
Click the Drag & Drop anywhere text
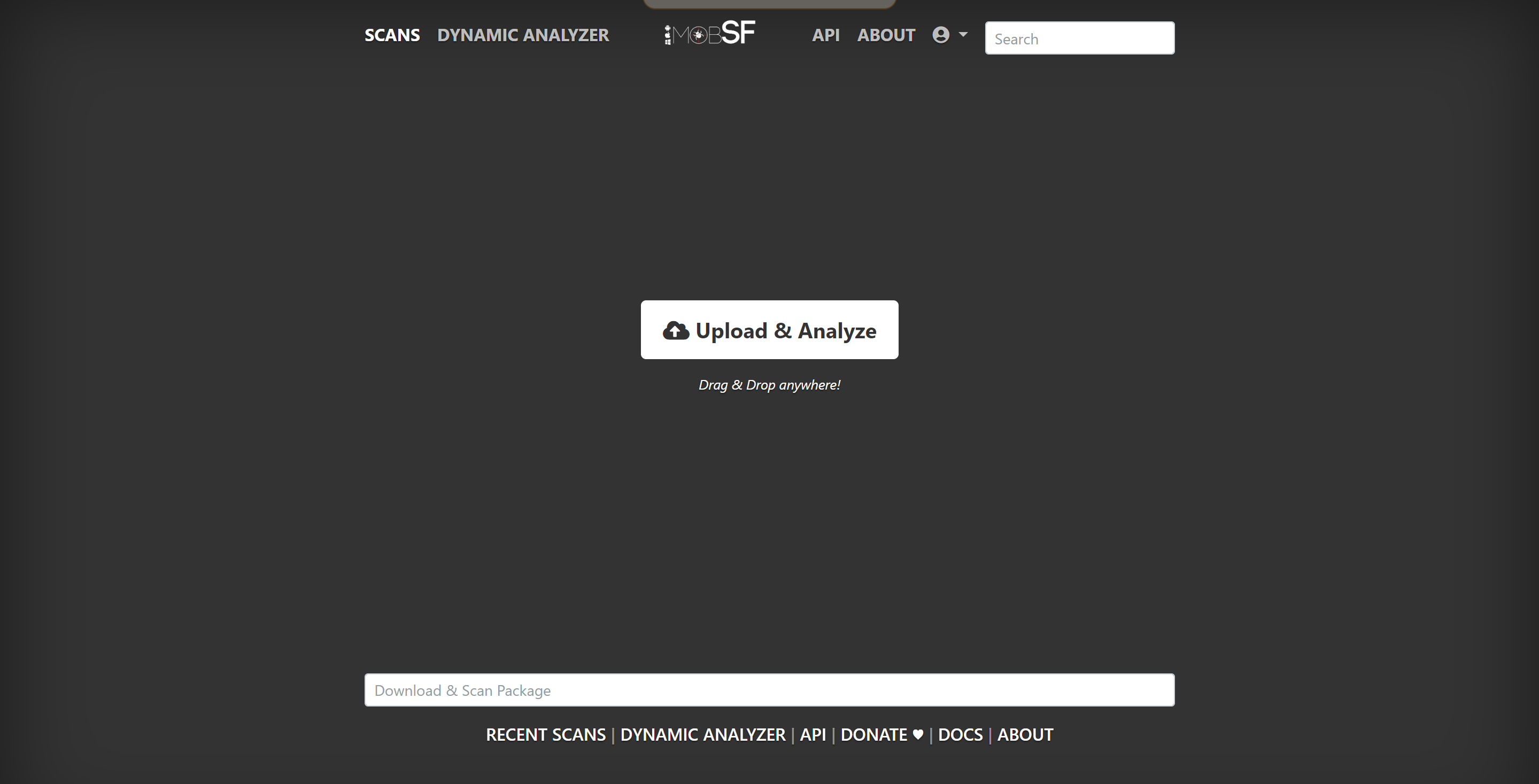[769, 385]
